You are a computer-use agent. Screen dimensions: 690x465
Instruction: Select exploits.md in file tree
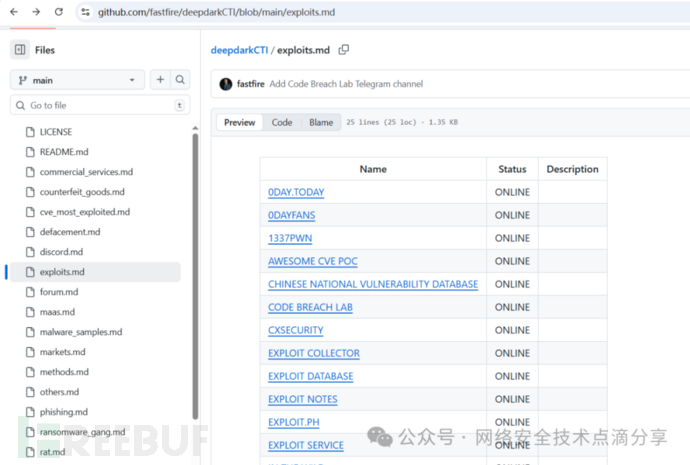pos(95,272)
